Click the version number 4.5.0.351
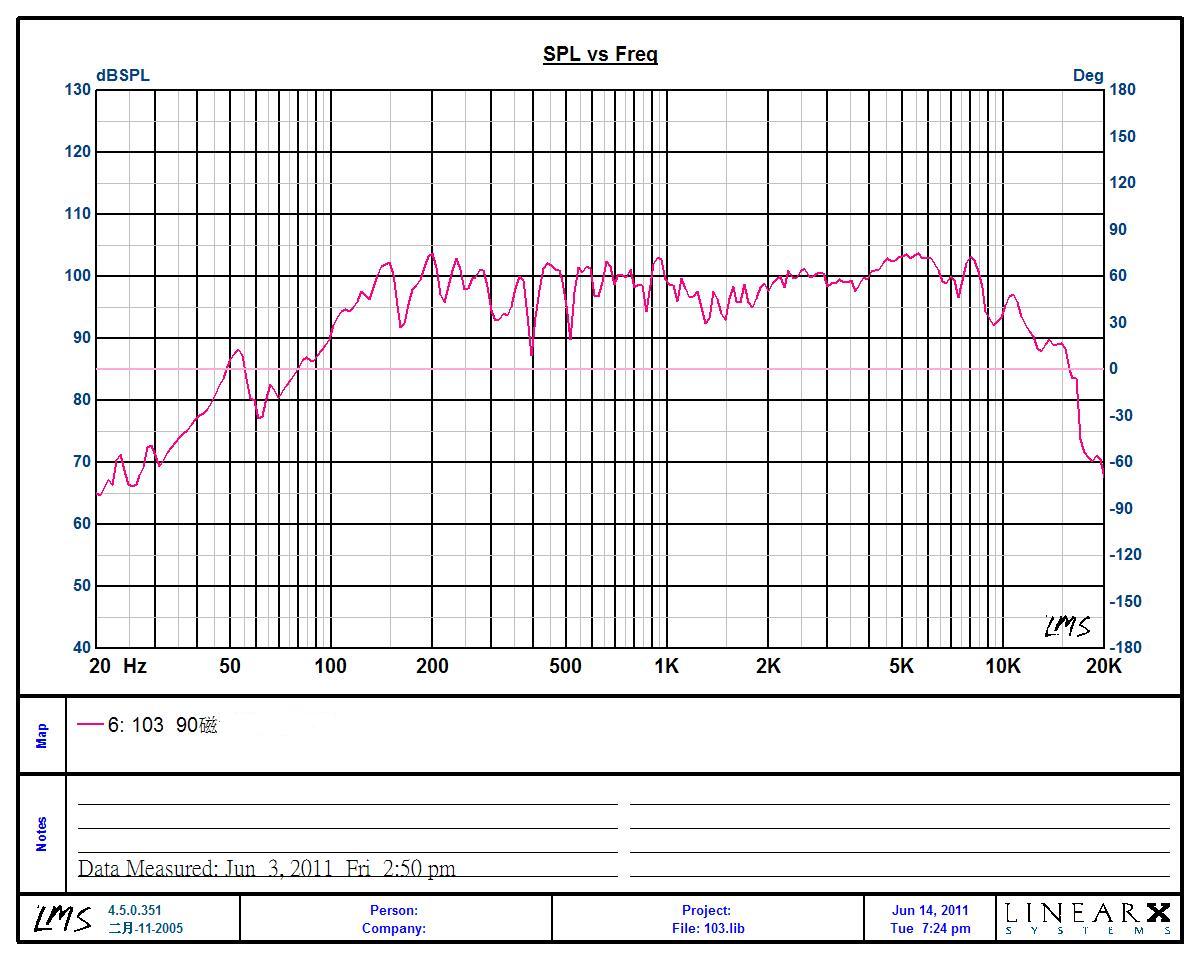Image resolution: width=1200 pixels, height=960 pixels. click(x=134, y=910)
